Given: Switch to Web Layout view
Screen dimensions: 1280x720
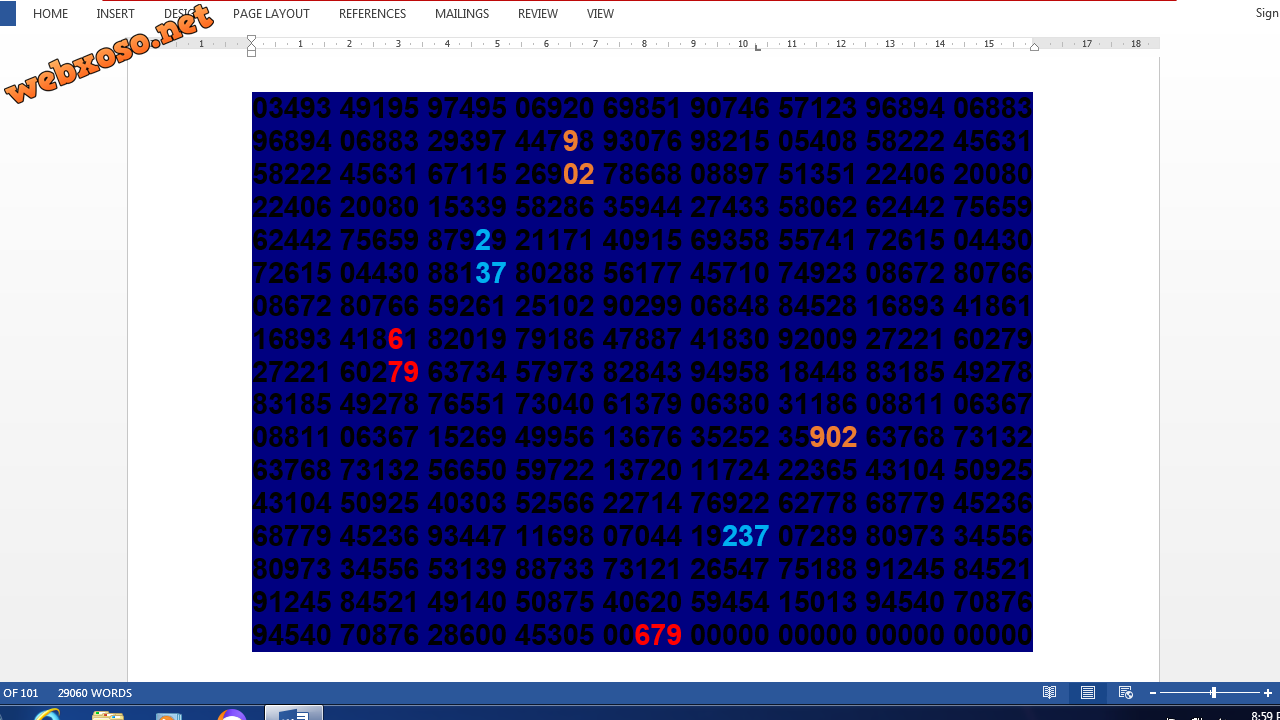Looking at the screenshot, I should (x=1126, y=693).
